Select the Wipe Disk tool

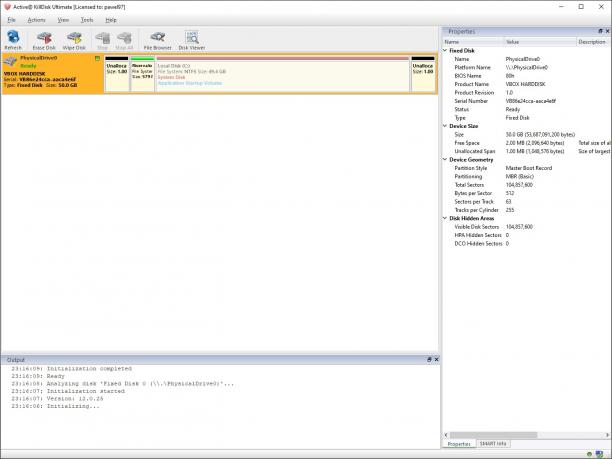(74, 40)
